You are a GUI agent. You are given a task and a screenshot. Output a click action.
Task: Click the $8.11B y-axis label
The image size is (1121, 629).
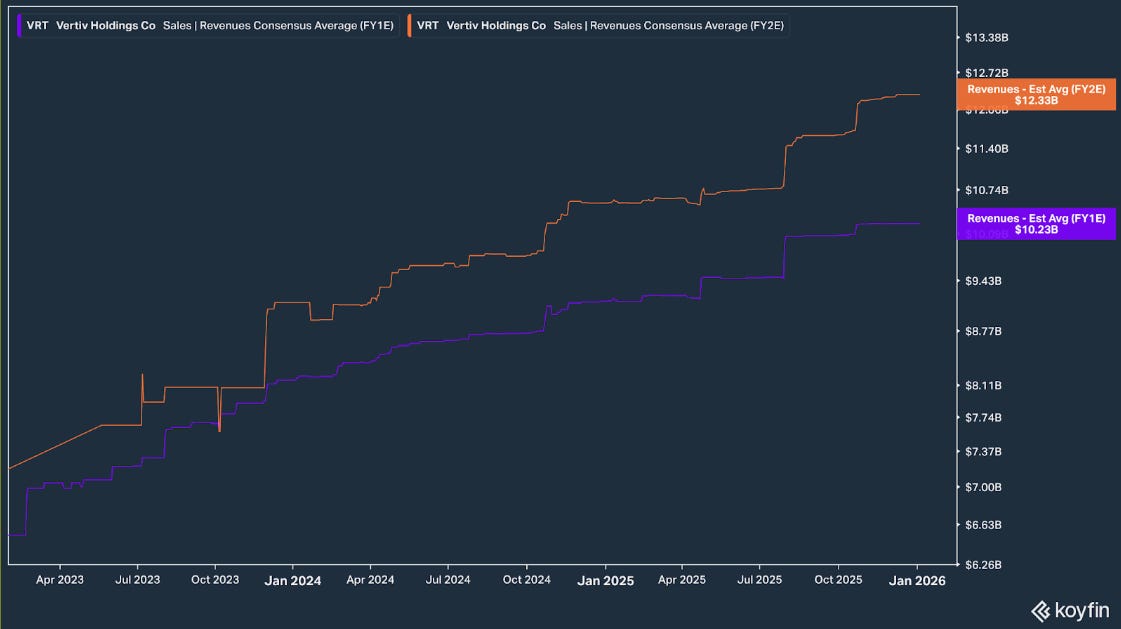[x=983, y=385]
